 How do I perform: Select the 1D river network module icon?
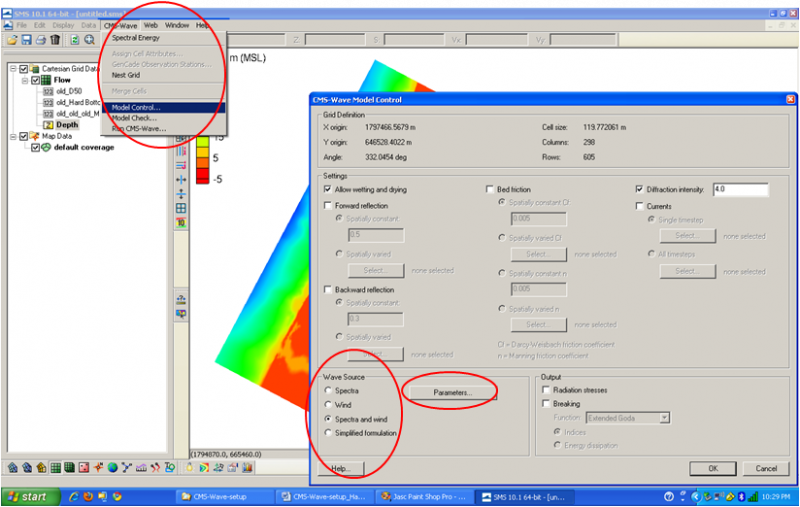[x=127, y=467]
